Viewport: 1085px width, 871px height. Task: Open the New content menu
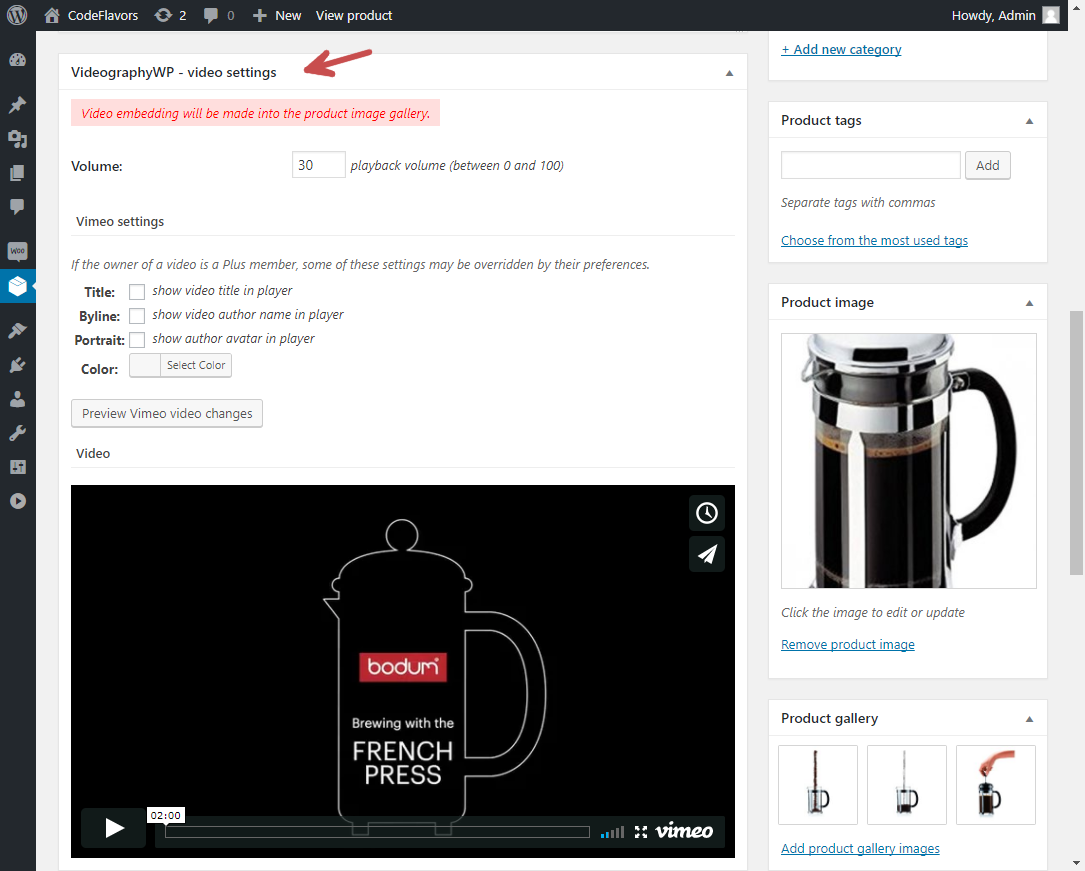pos(277,15)
